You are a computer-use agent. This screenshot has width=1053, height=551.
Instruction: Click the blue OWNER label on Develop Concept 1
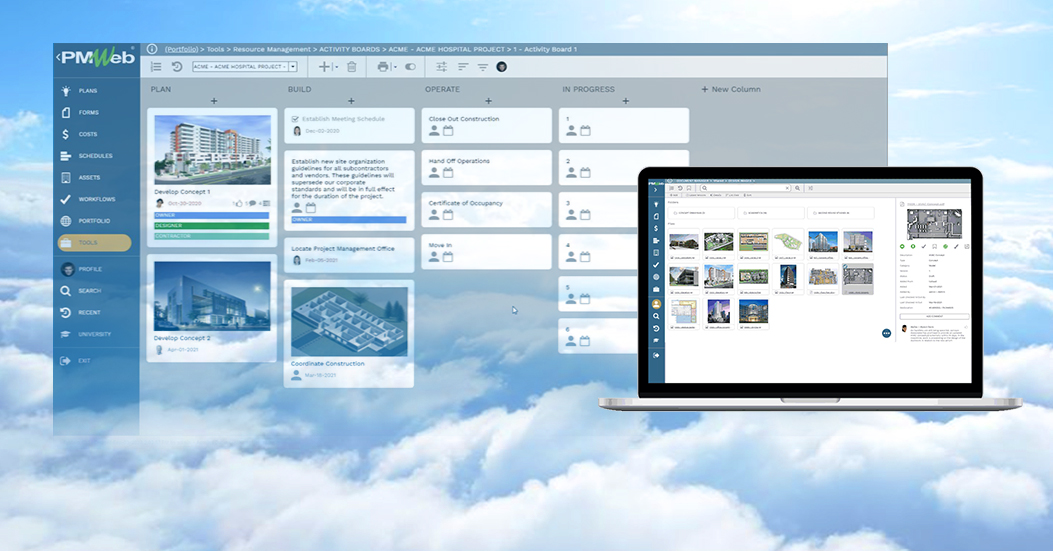tap(212, 215)
